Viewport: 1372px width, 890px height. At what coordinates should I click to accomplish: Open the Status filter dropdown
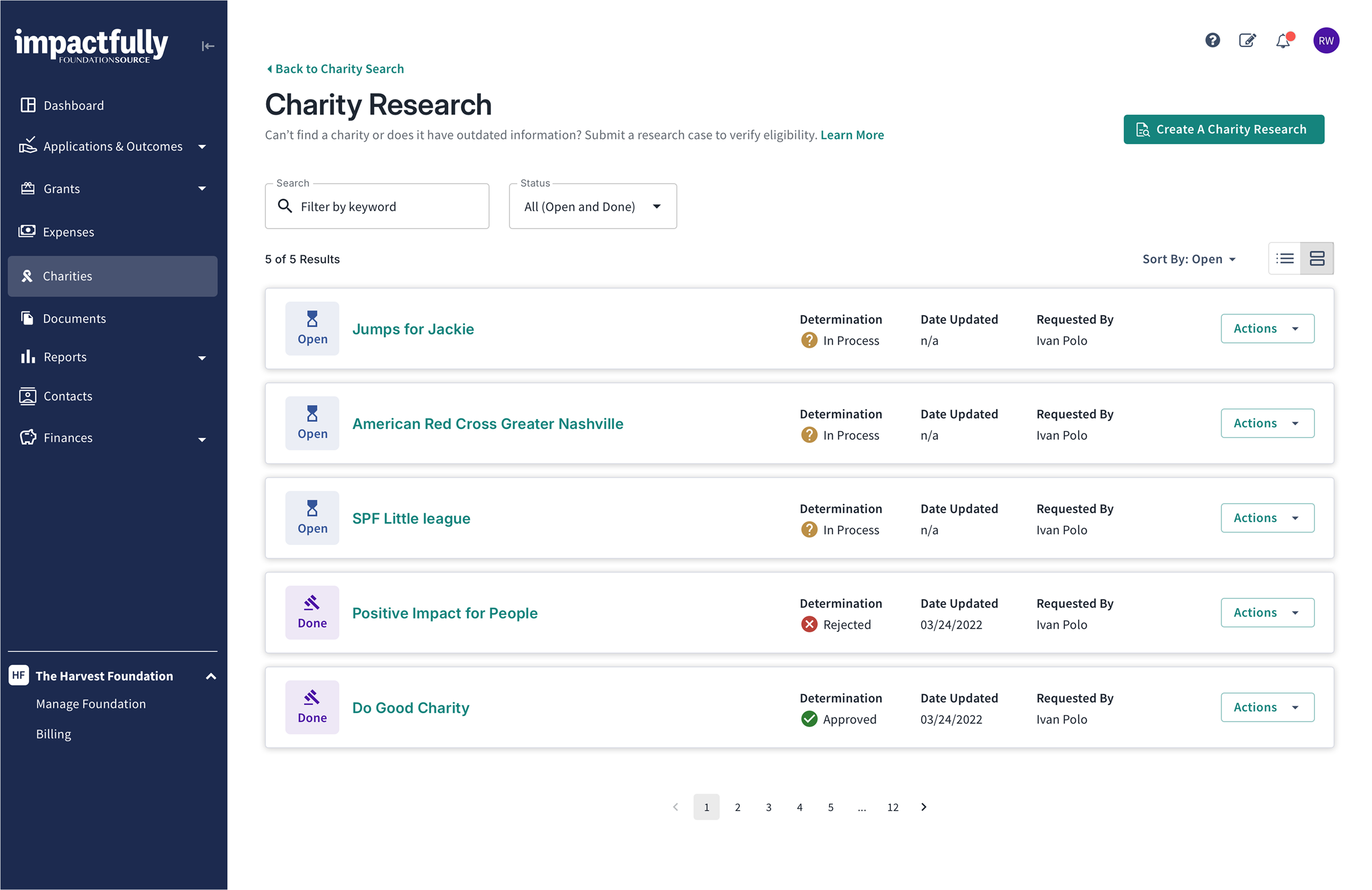[593, 207]
